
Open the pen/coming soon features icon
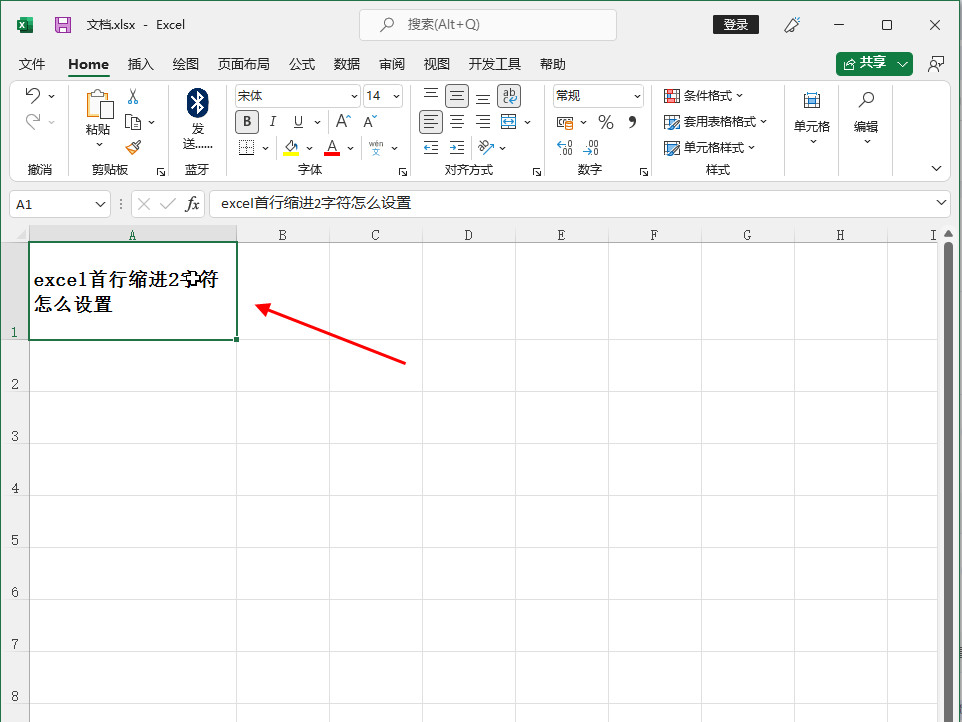coord(792,25)
